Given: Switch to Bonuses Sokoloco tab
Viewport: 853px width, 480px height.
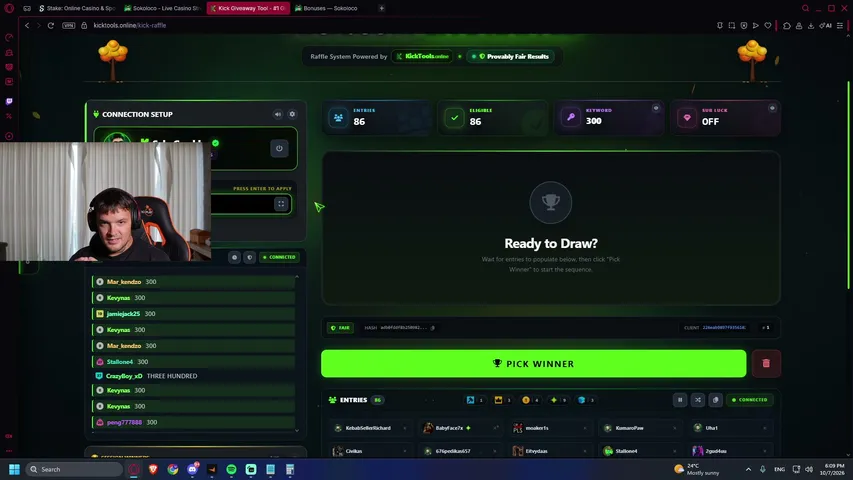Looking at the screenshot, I should (330, 8).
